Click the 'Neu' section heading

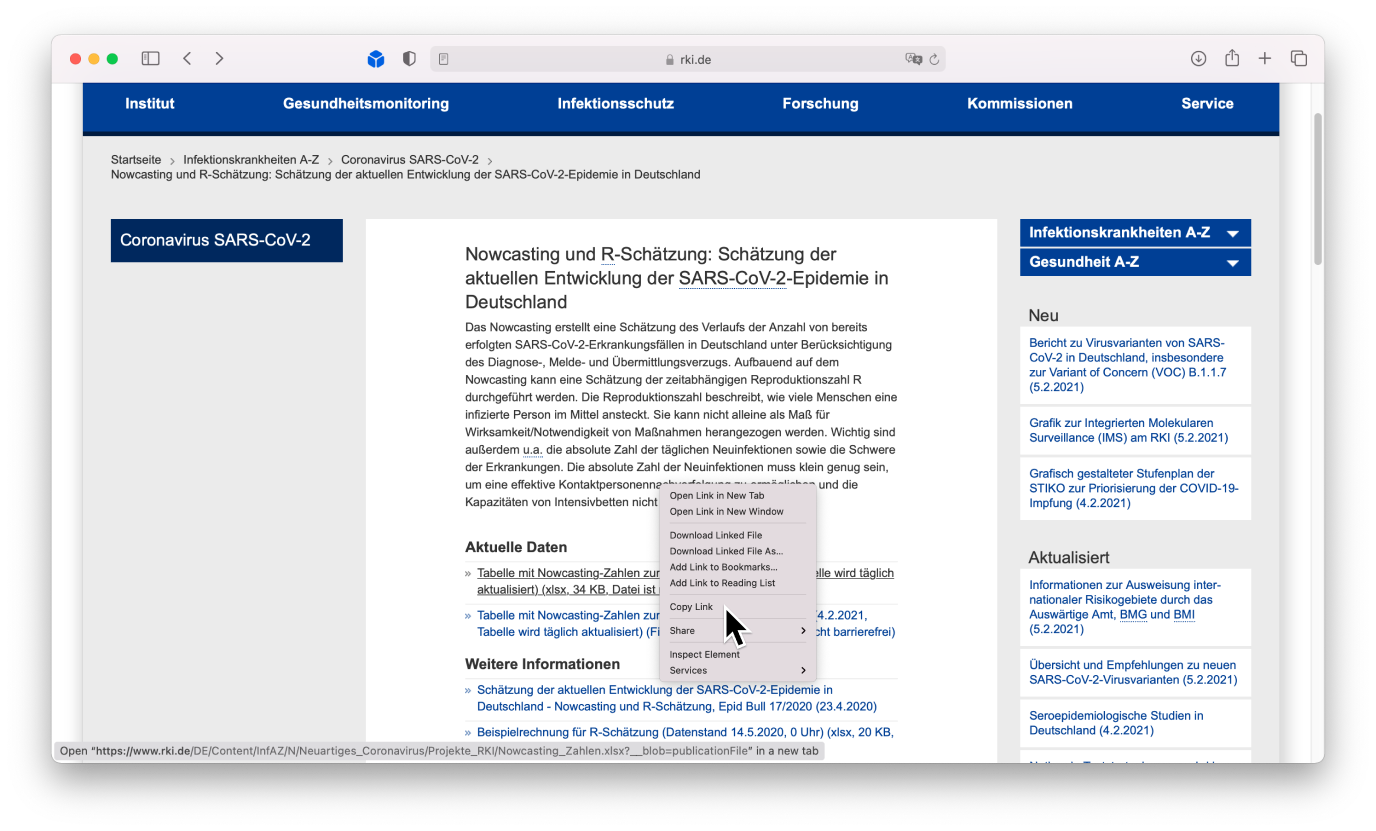[1043, 316]
